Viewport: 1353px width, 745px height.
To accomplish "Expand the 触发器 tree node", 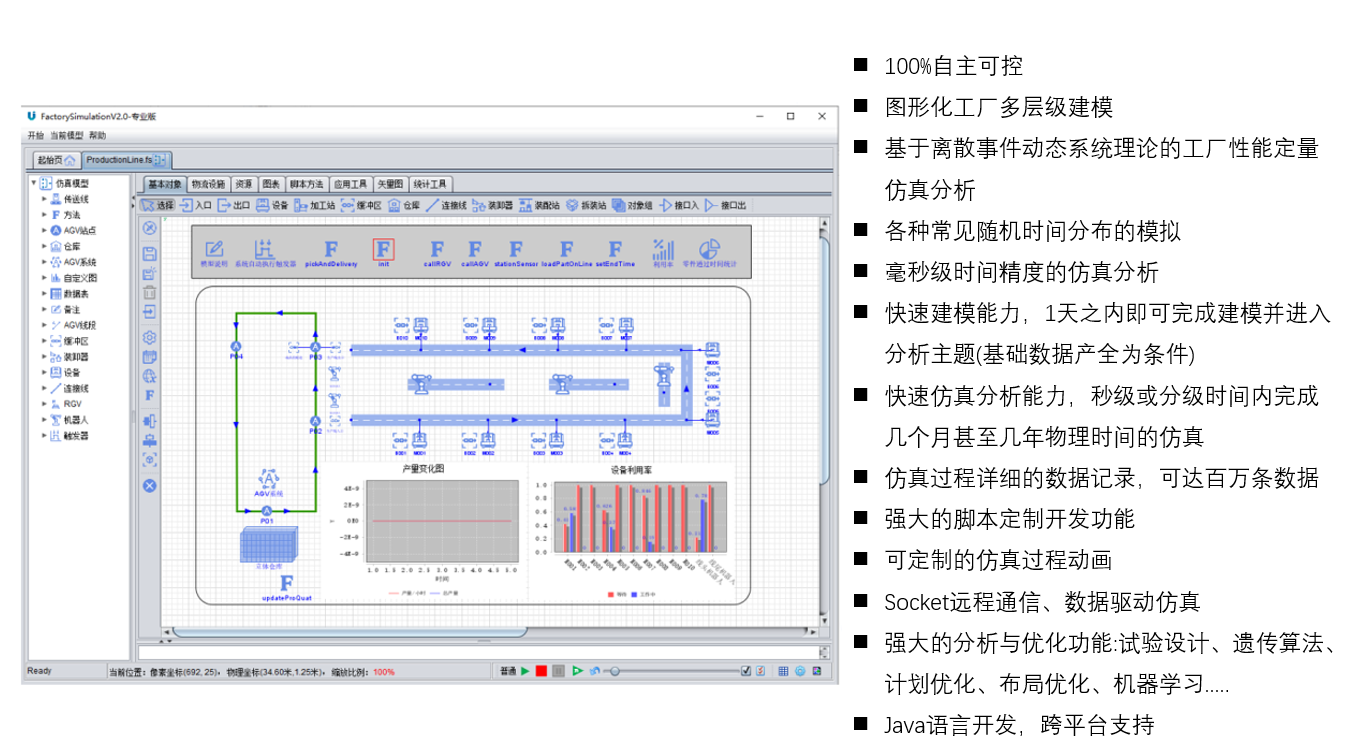I will click(x=44, y=436).
